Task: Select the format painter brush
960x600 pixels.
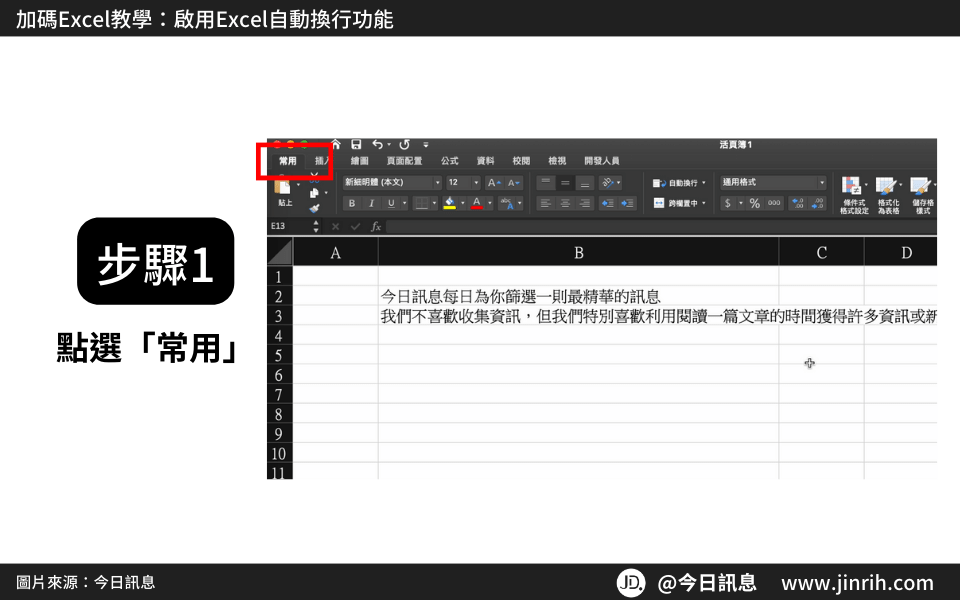Action: [314, 208]
